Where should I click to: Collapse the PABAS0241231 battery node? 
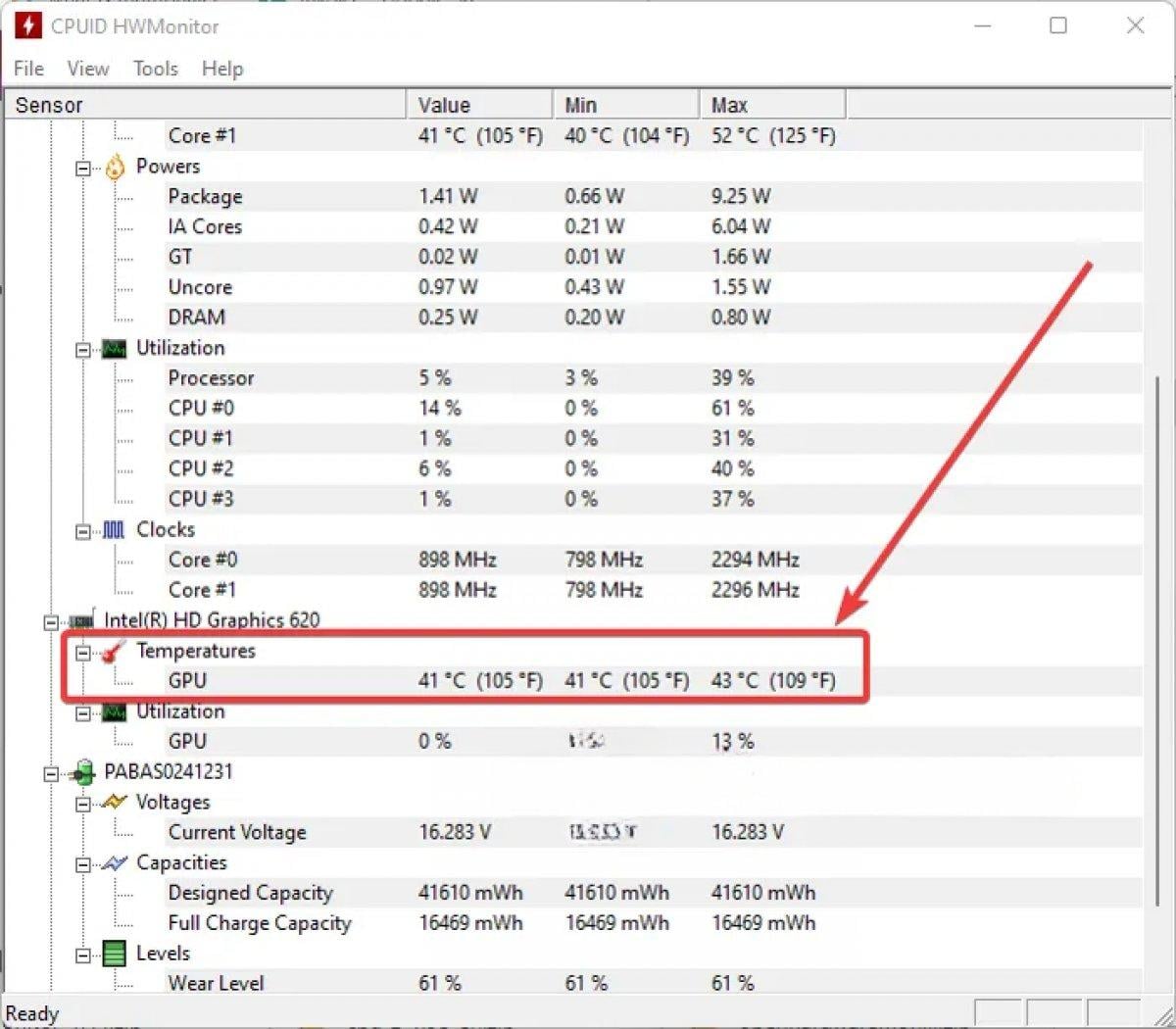51,773
